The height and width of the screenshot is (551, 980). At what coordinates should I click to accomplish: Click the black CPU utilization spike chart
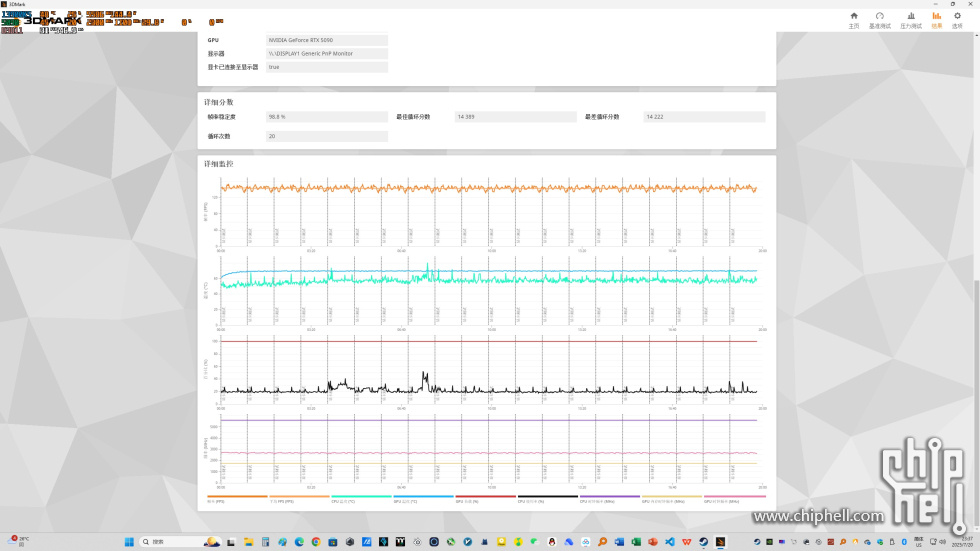489,370
